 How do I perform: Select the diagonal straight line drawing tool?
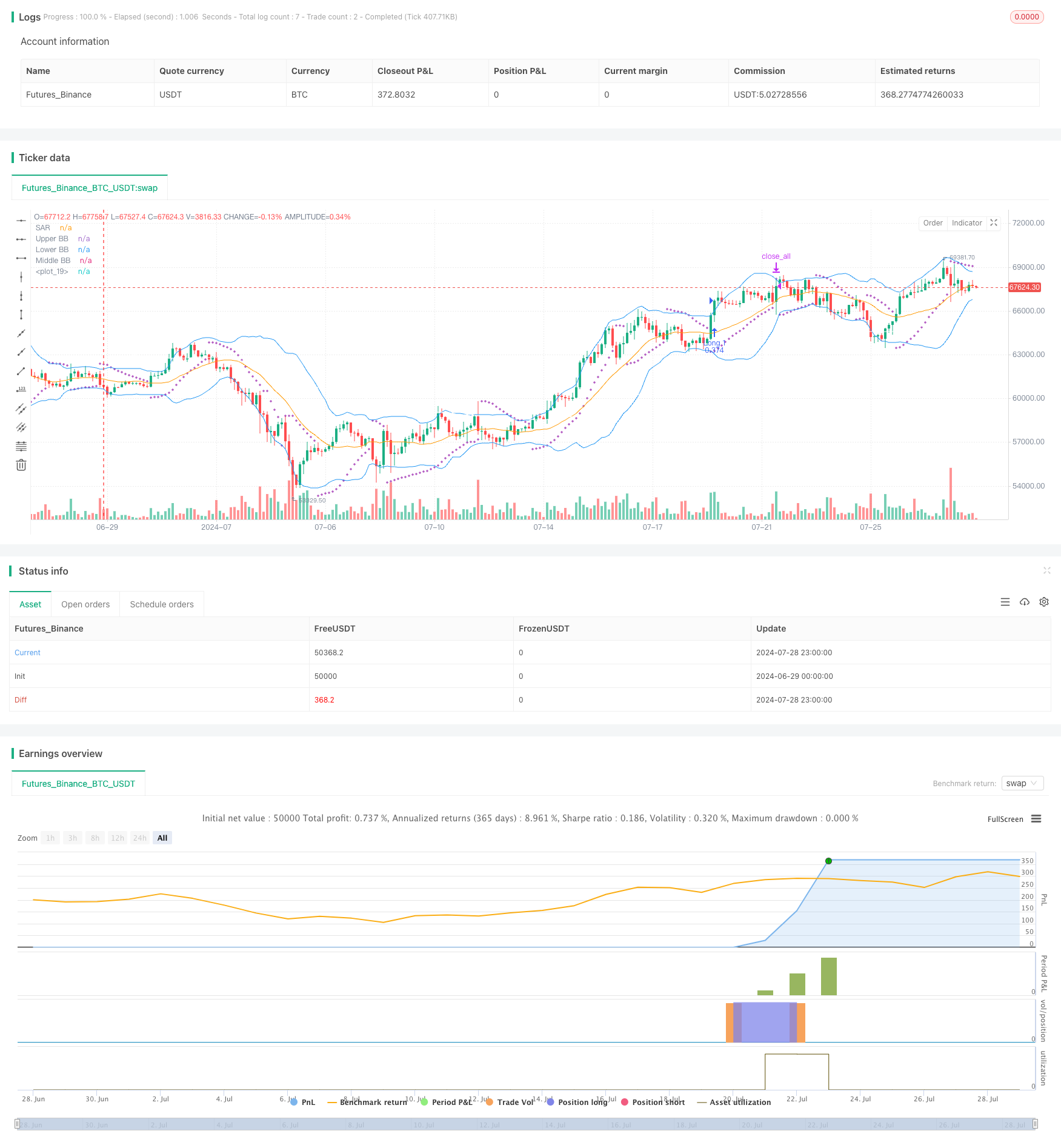[21, 333]
